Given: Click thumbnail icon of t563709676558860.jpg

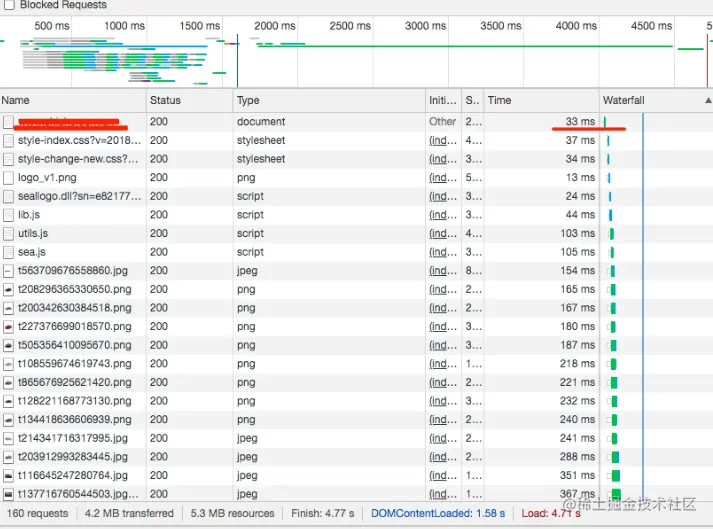Looking at the screenshot, I should tap(8, 271).
